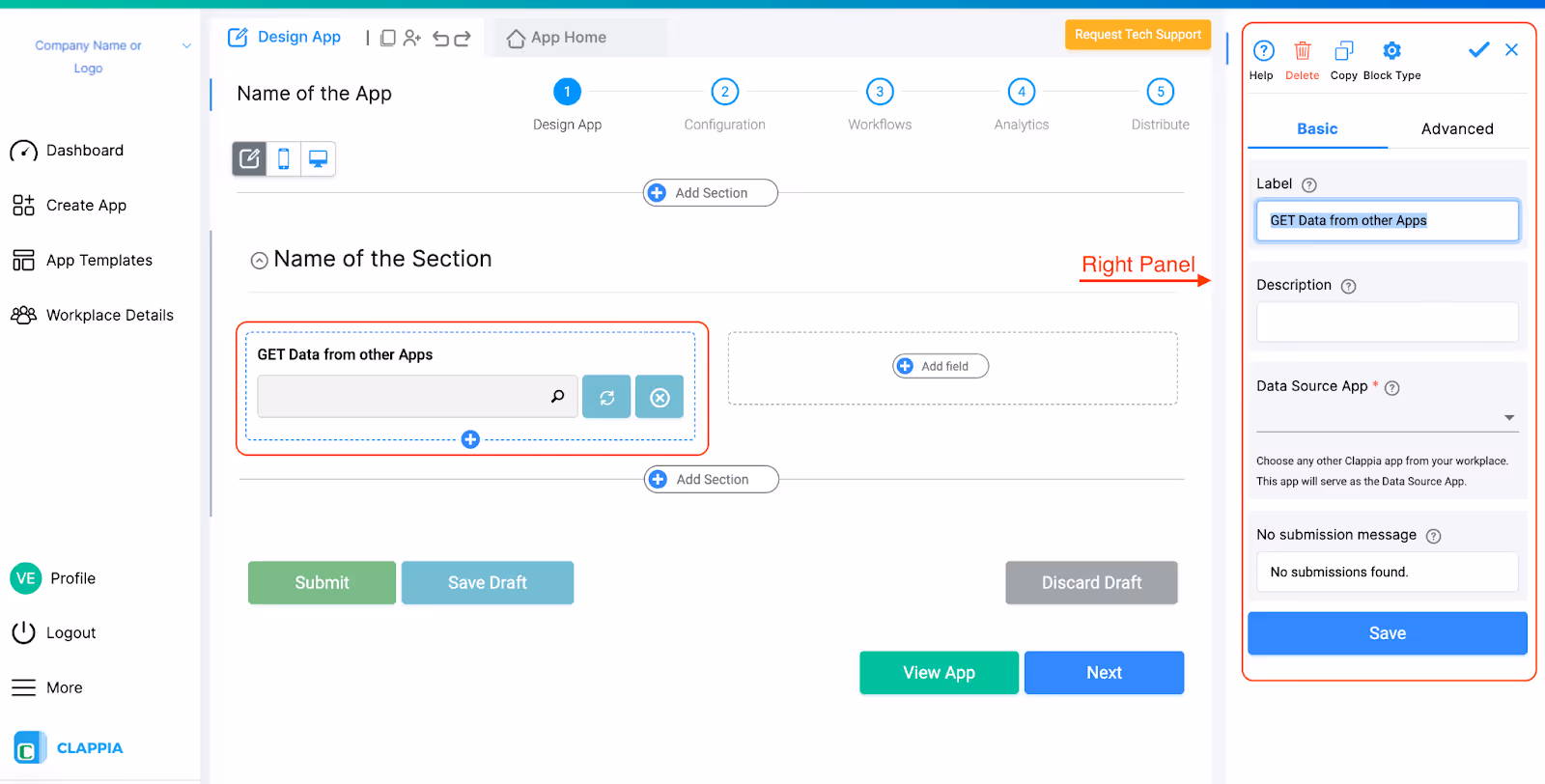Go to step 2 Configuration
Image resolution: width=1545 pixels, height=784 pixels.
[x=725, y=92]
